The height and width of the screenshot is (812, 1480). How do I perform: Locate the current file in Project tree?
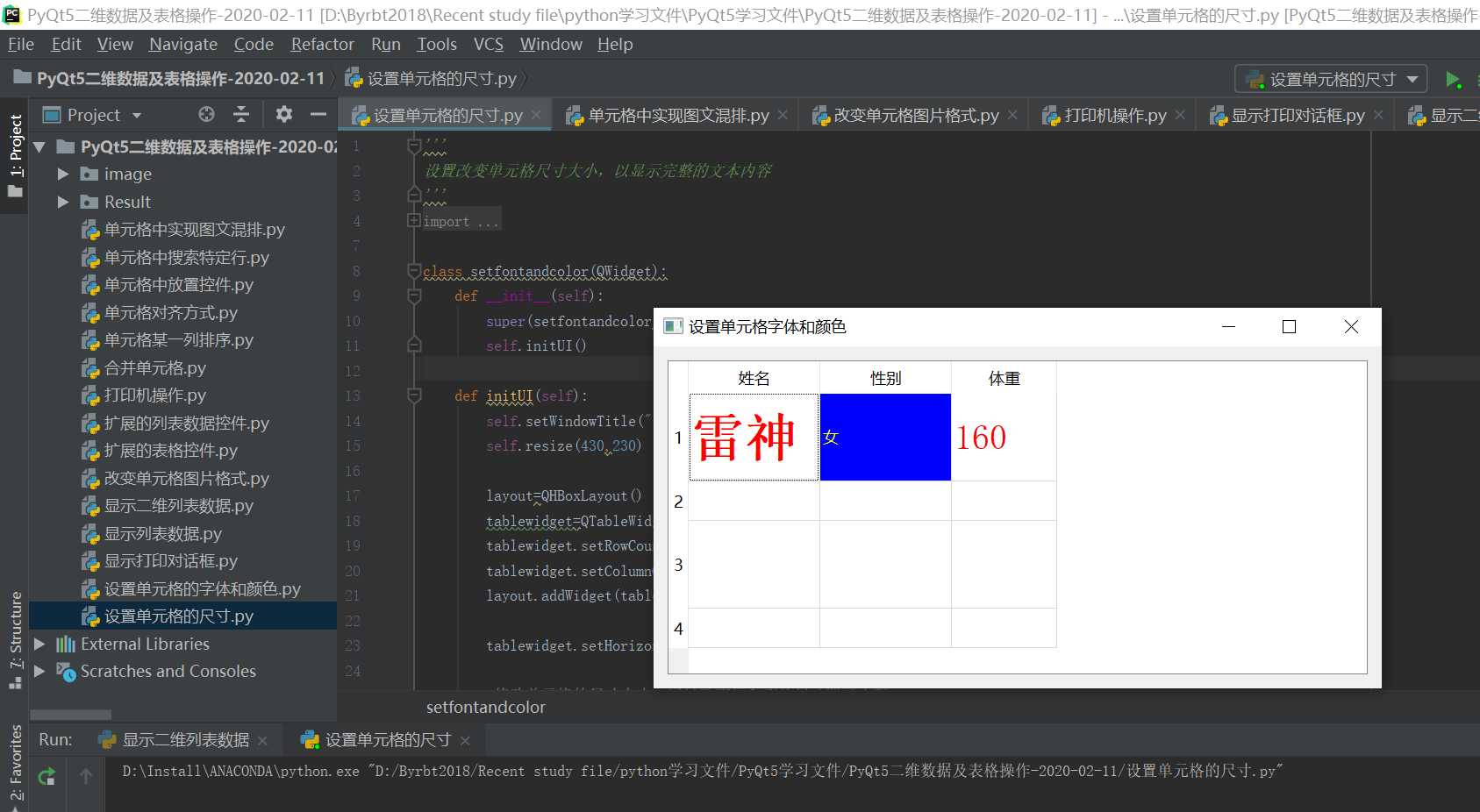(x=206, y=115)
